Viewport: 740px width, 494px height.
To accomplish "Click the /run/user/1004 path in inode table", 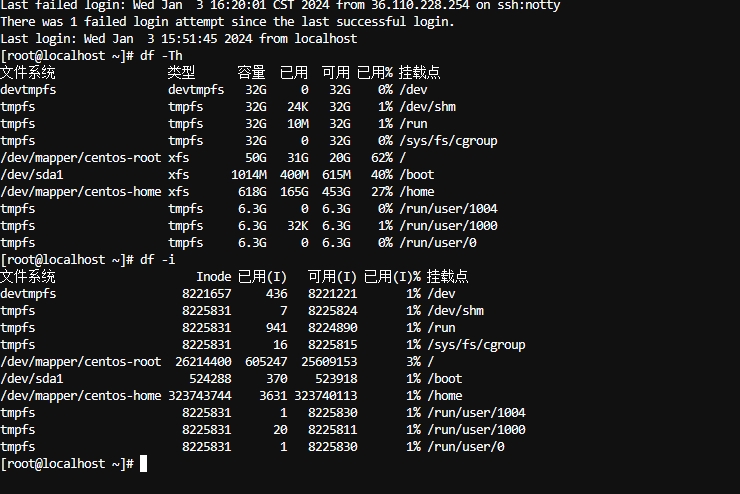I will click(476, 412).
